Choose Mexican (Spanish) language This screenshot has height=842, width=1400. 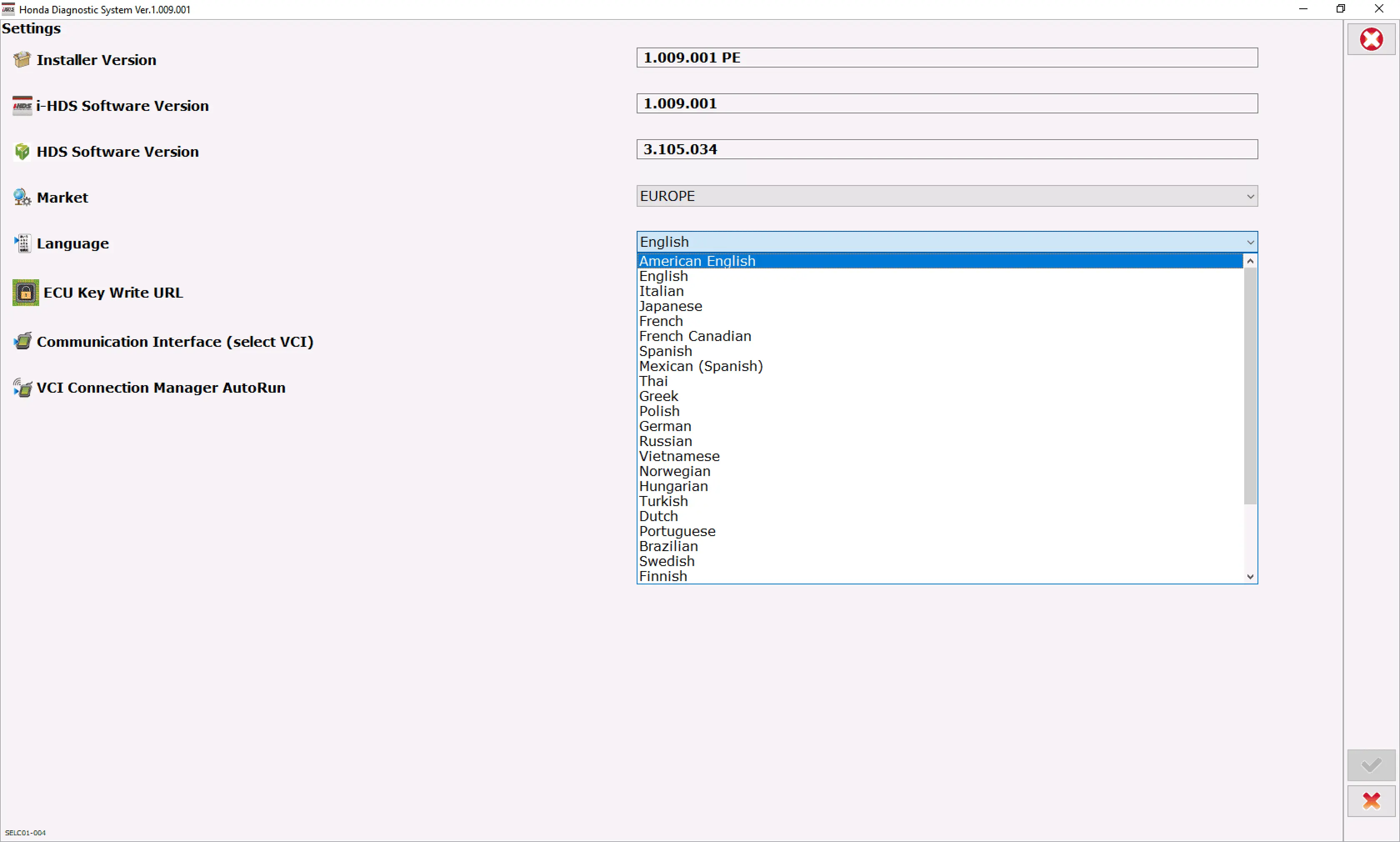click(x=940, y=366)
